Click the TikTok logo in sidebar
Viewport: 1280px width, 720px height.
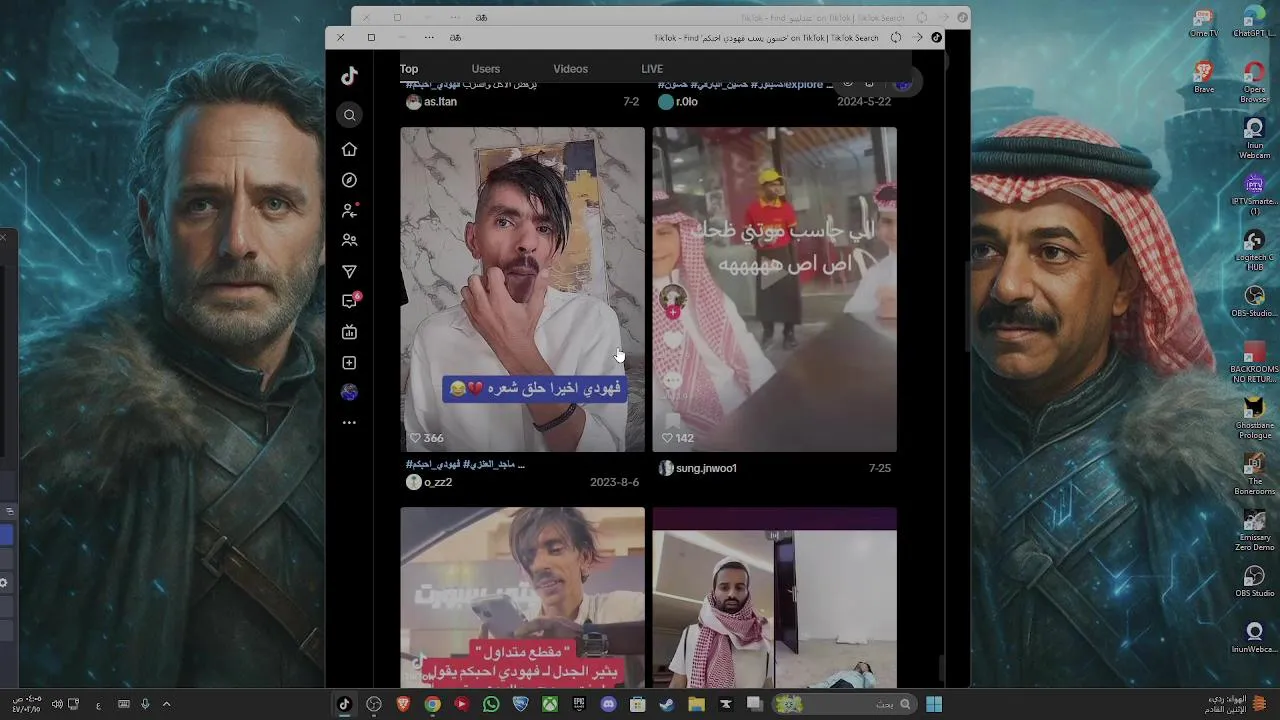[349, 76]
